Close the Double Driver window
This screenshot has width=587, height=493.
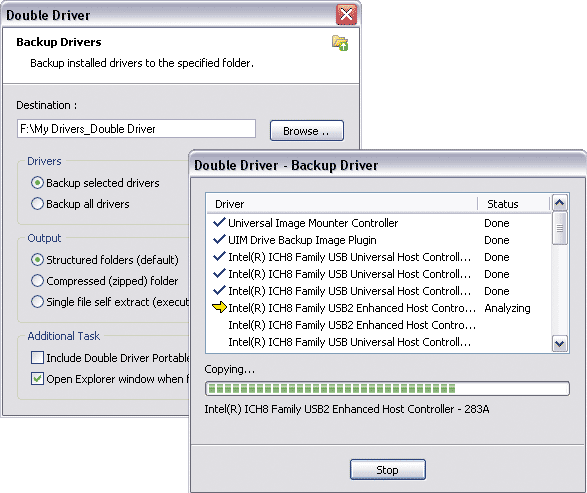[x=346, y=15]
